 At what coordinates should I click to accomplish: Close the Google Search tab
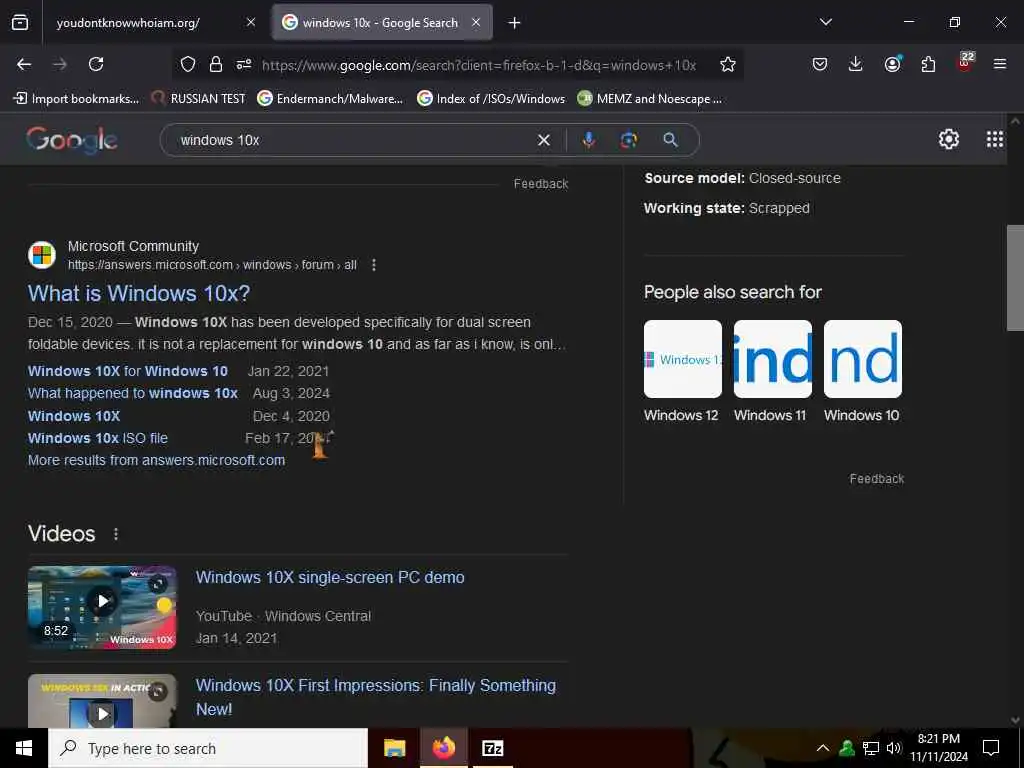coord(476,23)
